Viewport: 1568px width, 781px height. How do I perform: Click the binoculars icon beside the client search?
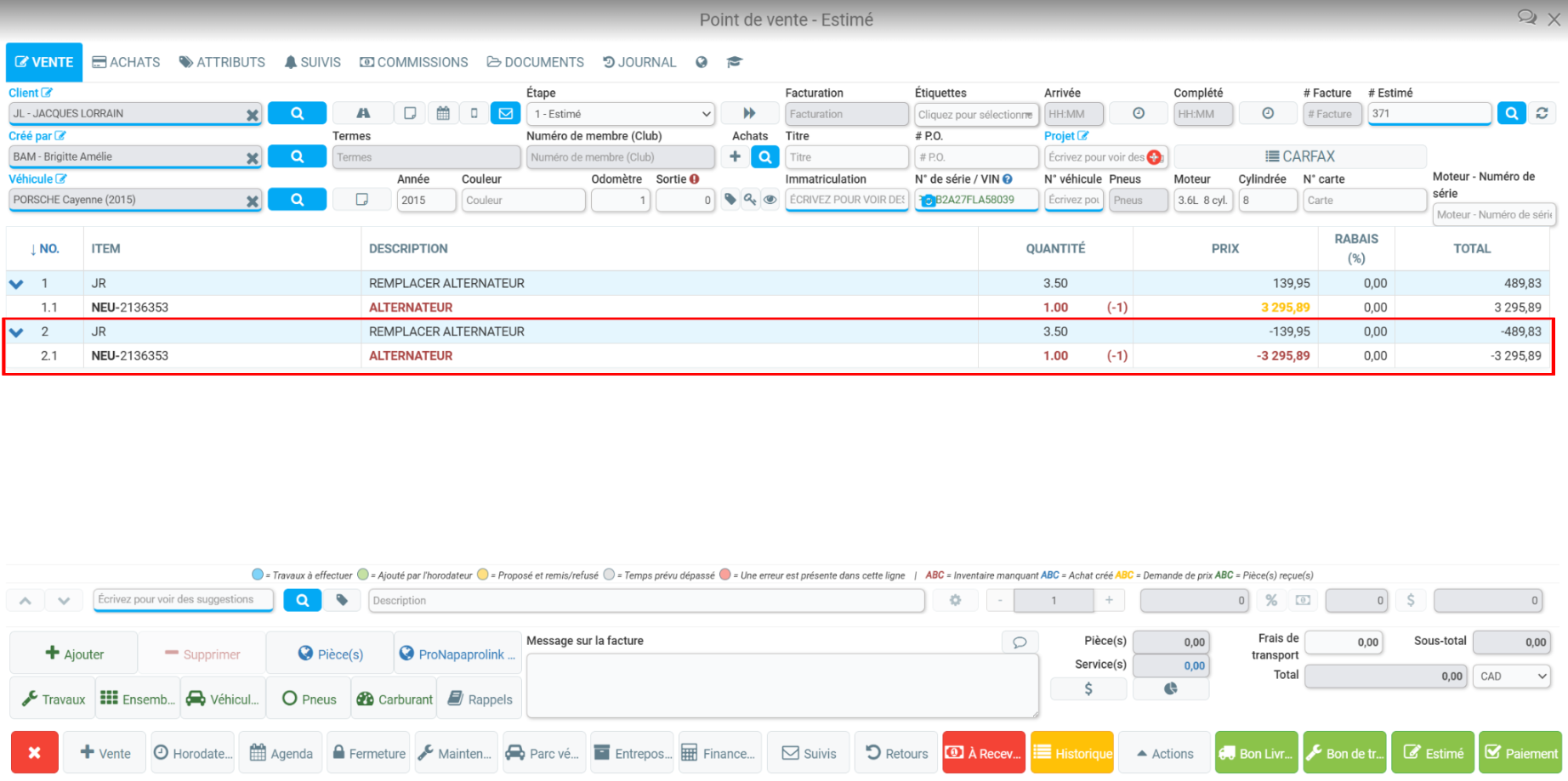tap(363, 113)
